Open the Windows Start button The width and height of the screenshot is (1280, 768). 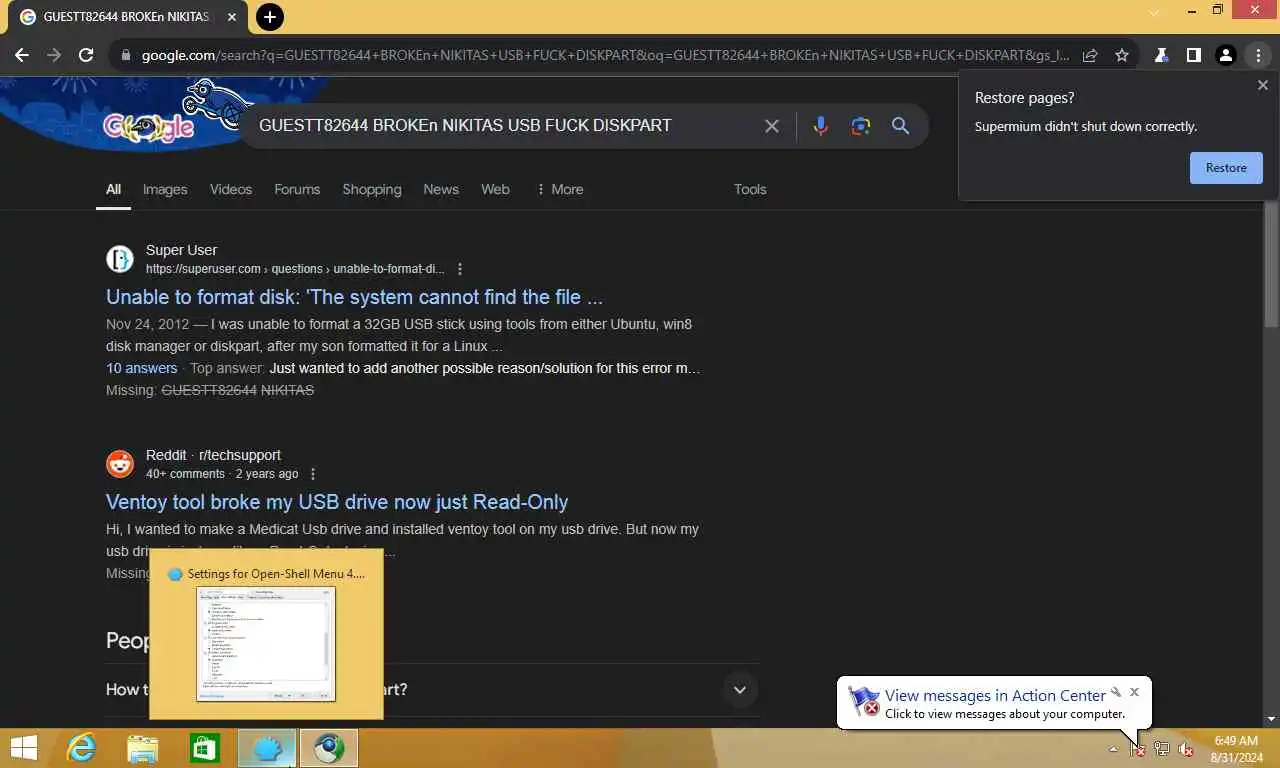click(x=23, y=748)
